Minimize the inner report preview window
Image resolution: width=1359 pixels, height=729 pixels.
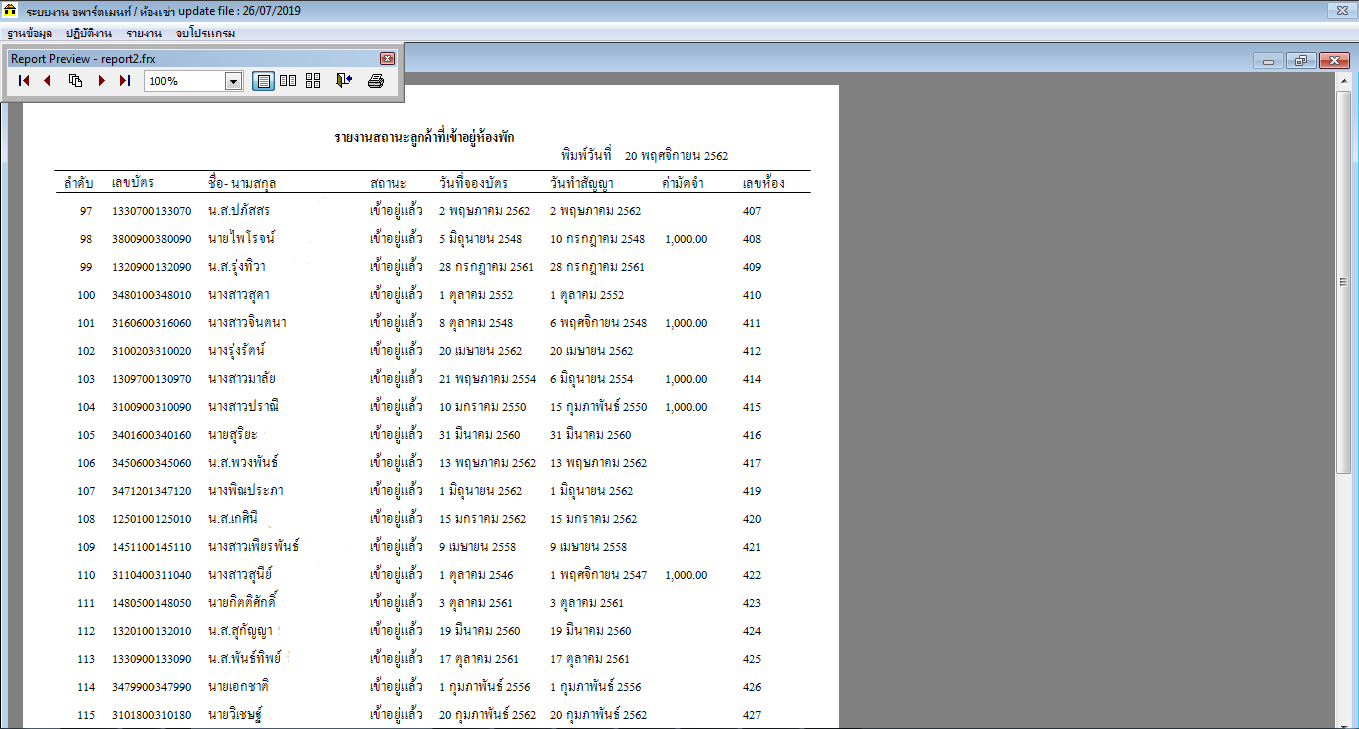1268,61
